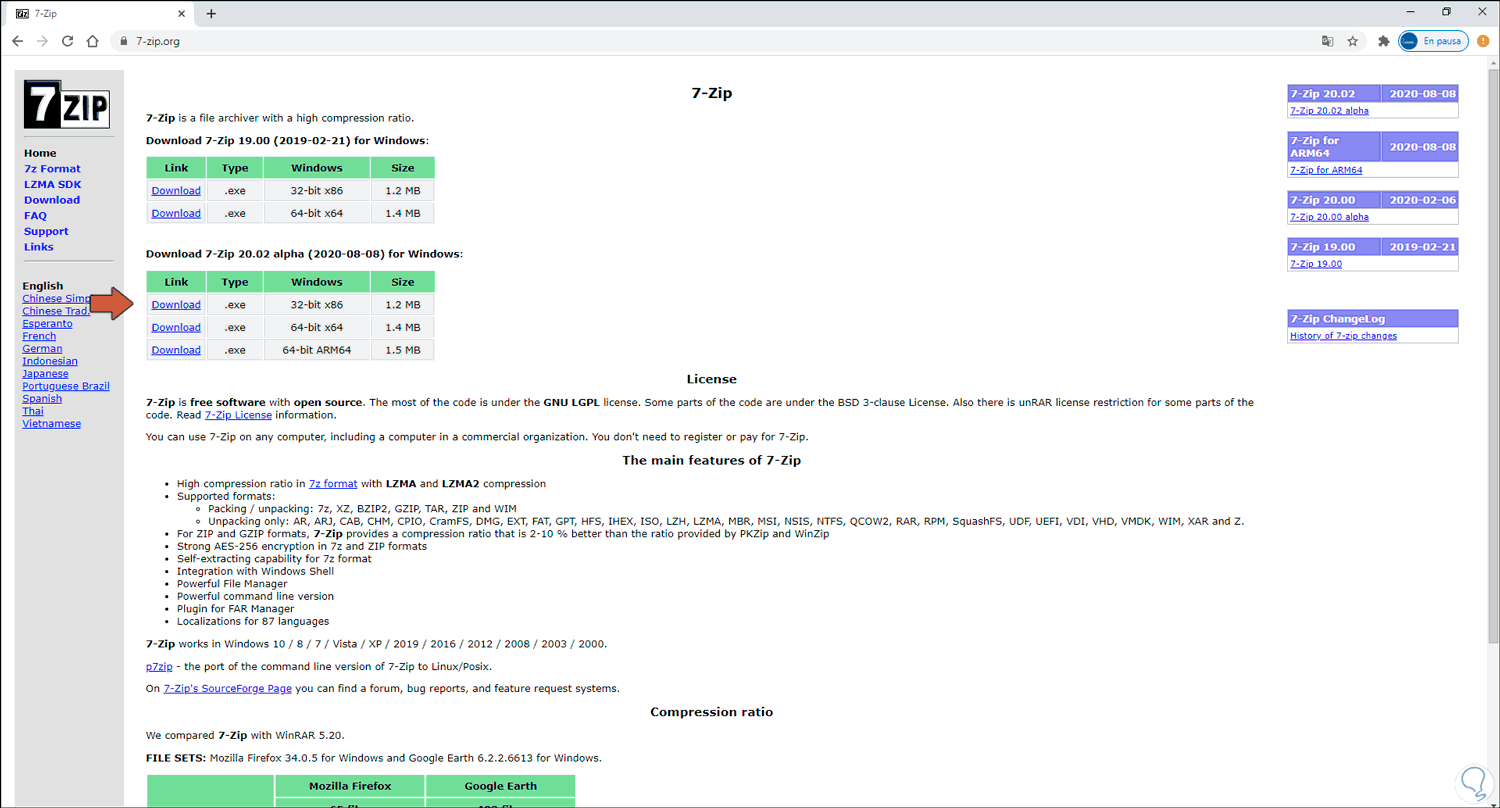Download 7-Zip 19.00 64-bit x64 installer
The height and width of the screenshot is (808, 1500).
tap(176, 214)
